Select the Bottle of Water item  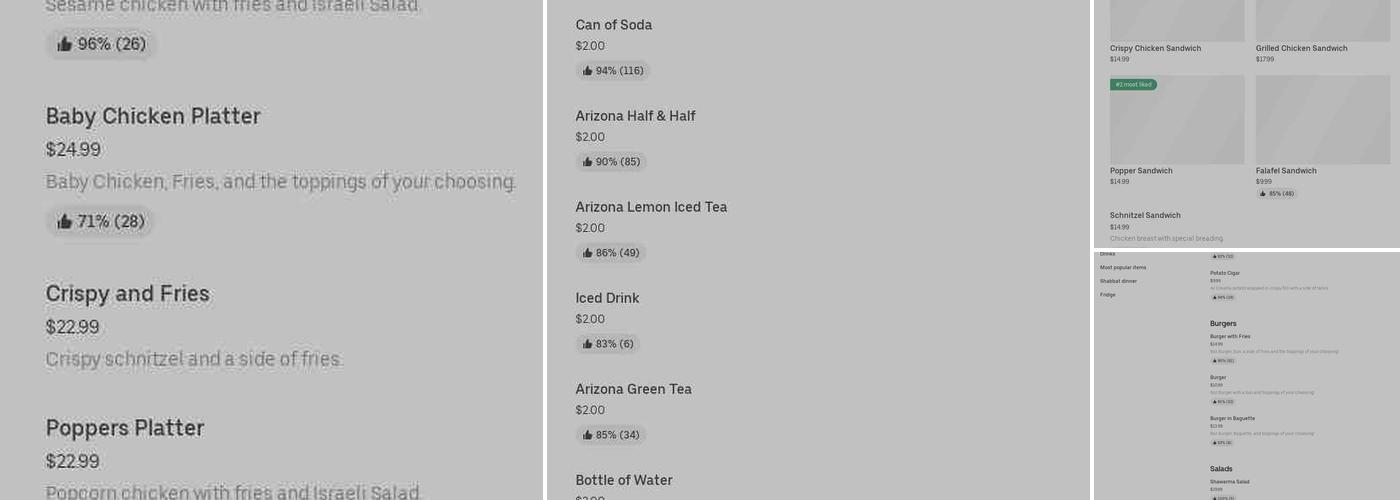624,480
